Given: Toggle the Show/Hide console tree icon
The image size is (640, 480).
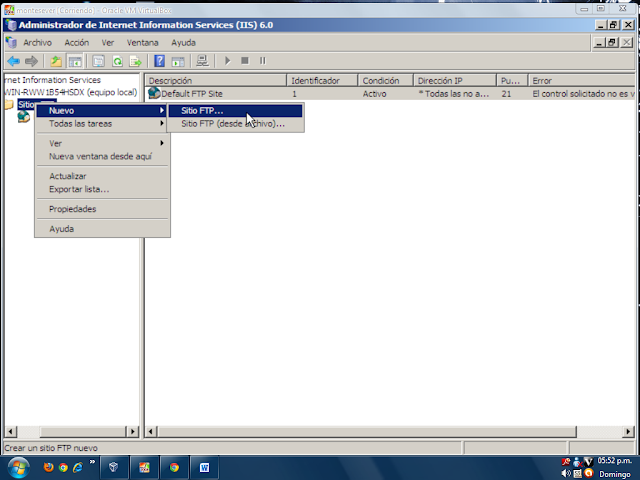Looking at the screenshot, I should 75,61.
